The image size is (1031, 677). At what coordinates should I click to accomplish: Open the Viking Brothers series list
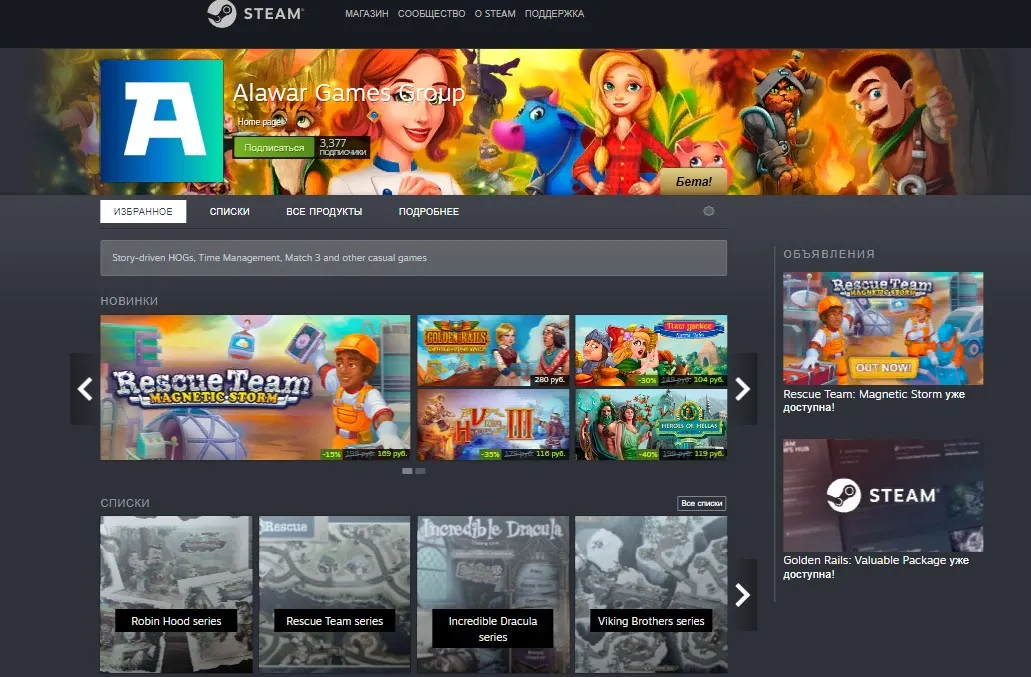[x=651, y=594]
